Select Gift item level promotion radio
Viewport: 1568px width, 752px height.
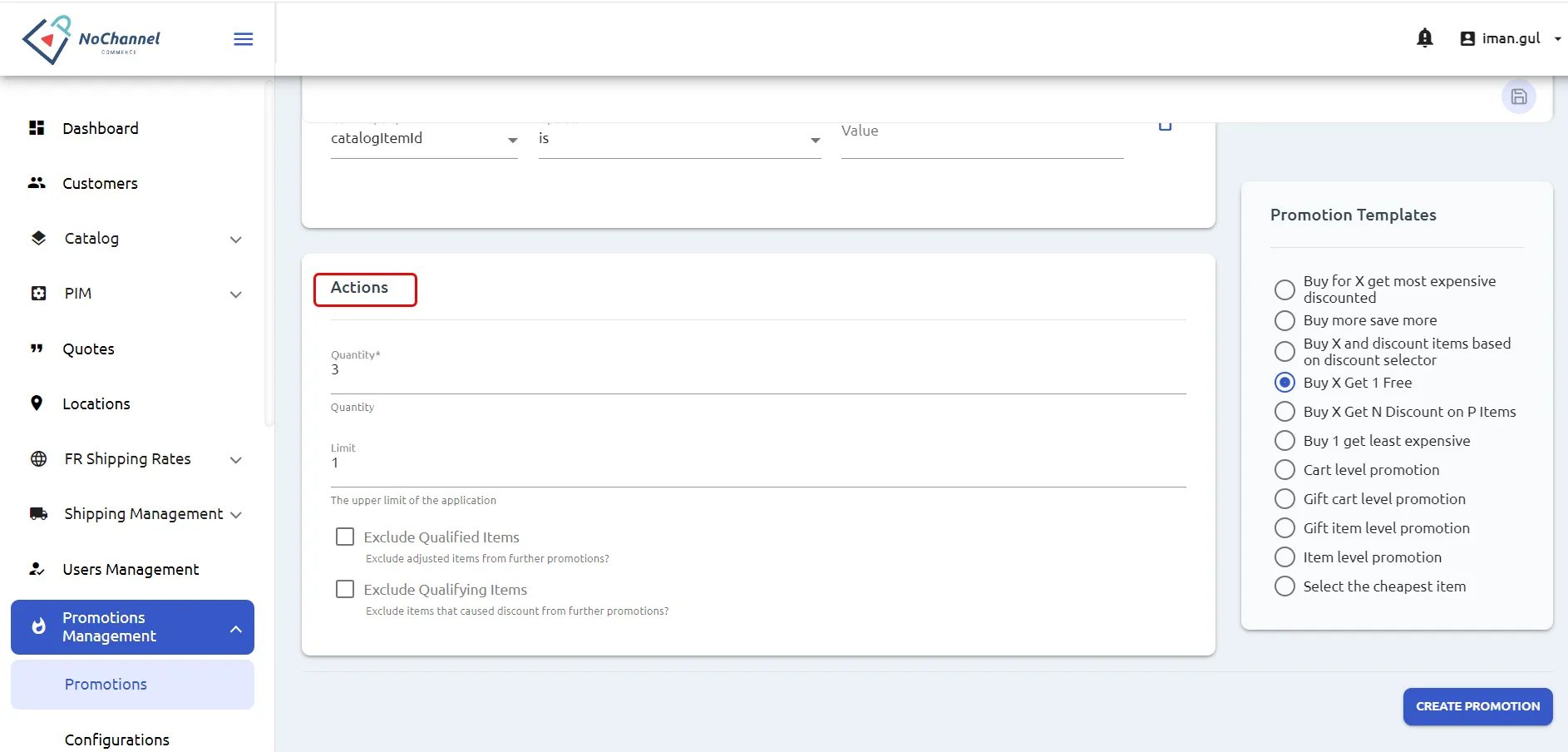click(x=1284, y=528)
